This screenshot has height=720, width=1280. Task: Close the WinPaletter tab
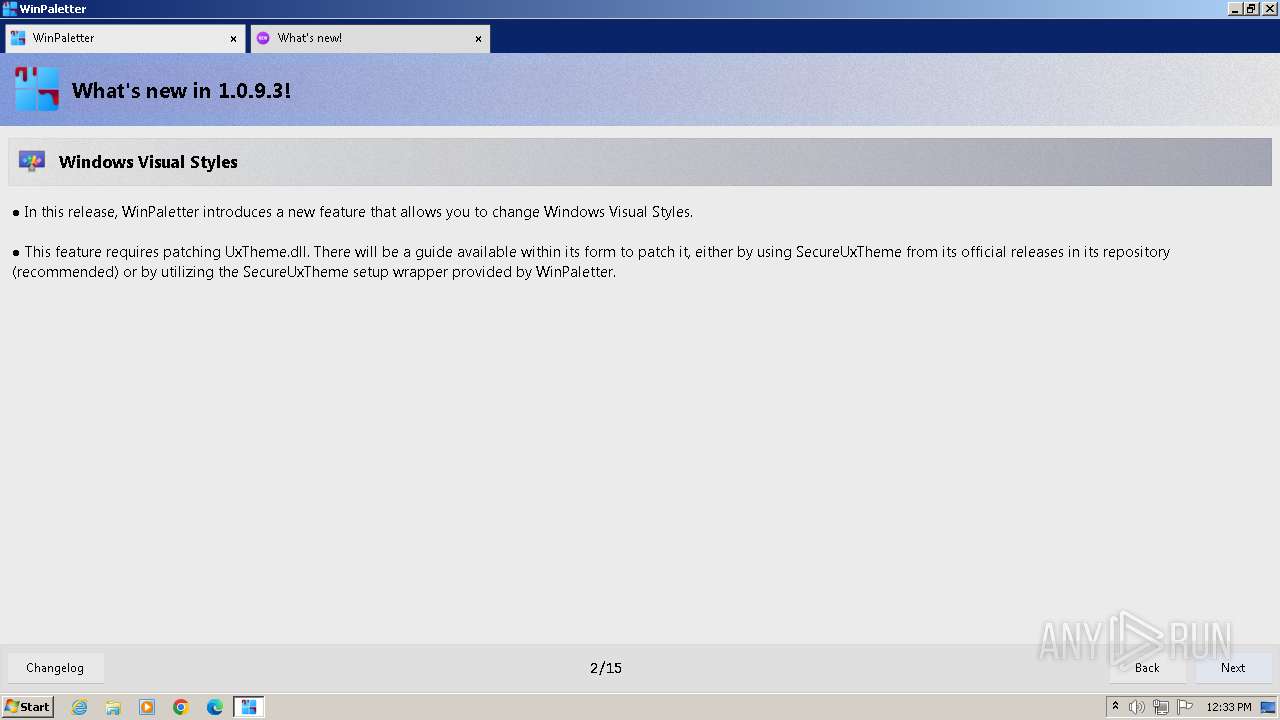(x=233, y=39)
